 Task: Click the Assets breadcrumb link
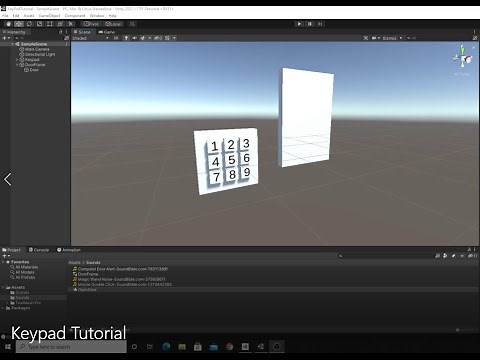[x=74, y=263]
